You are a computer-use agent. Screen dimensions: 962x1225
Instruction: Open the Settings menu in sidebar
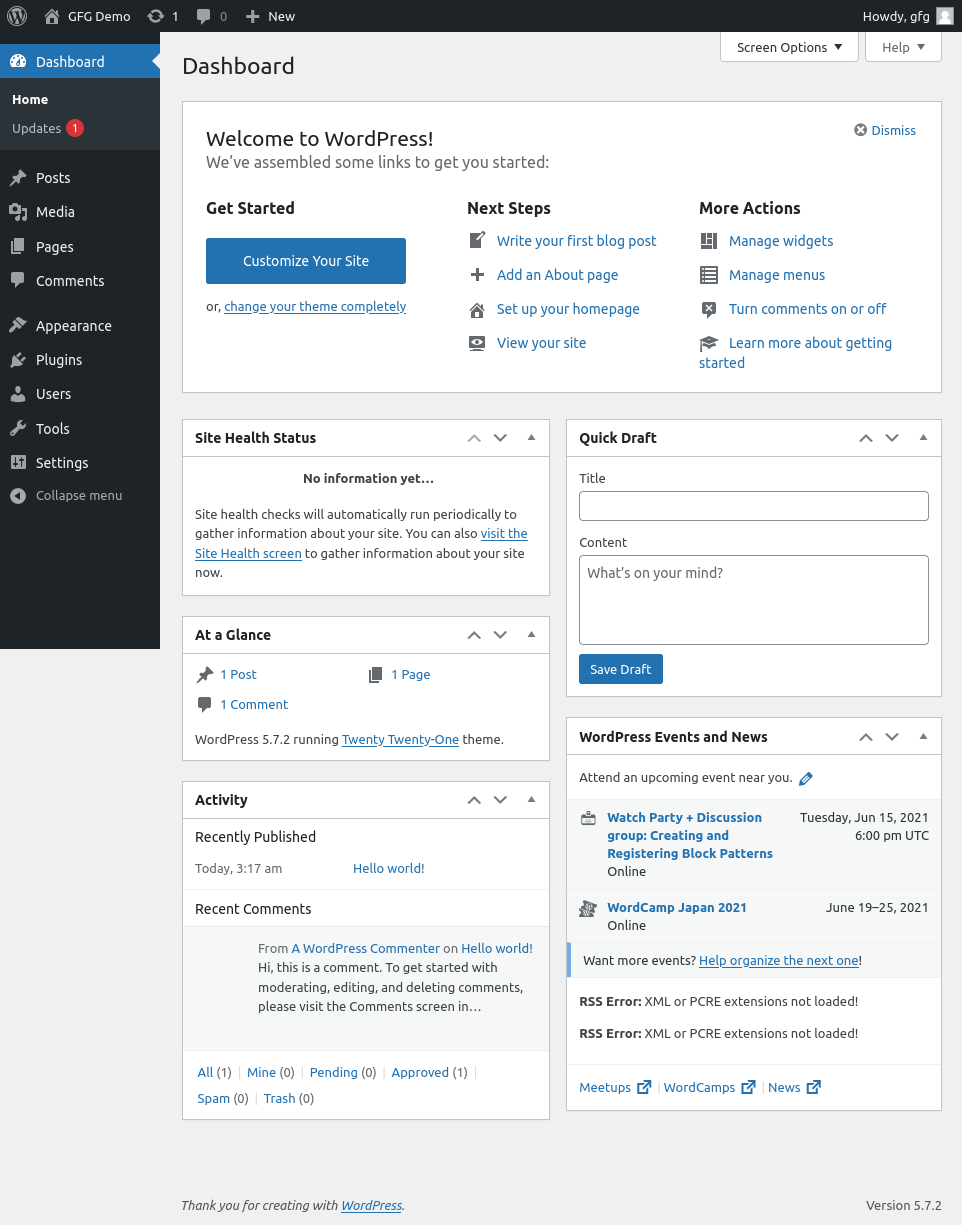click(62, 463)
